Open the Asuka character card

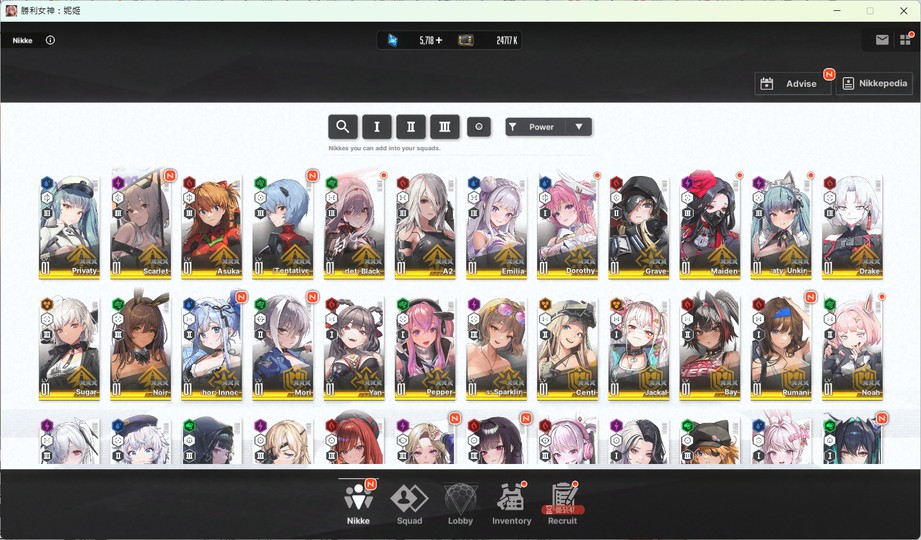click(x=211, y=227)
